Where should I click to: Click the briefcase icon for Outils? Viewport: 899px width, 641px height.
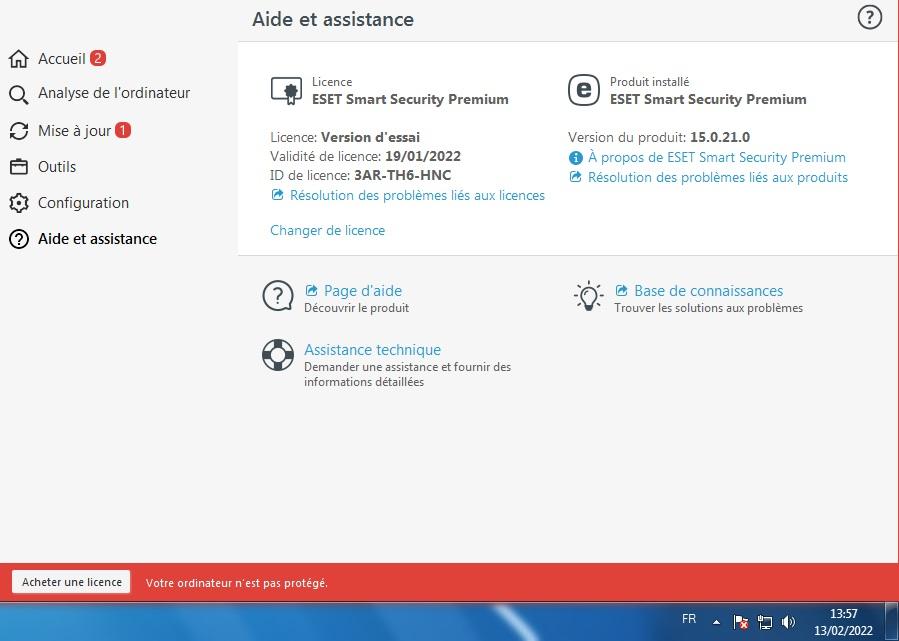coord(19,167)
